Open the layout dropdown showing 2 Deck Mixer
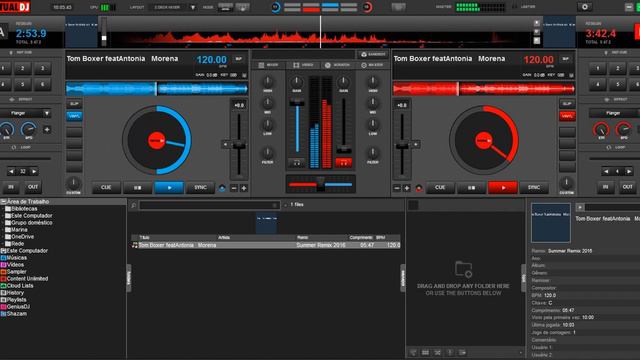640x360 pixels. point(173,7)
